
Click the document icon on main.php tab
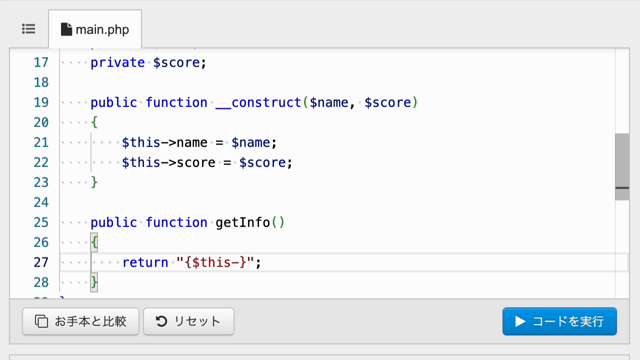click(x=66, y=29)
